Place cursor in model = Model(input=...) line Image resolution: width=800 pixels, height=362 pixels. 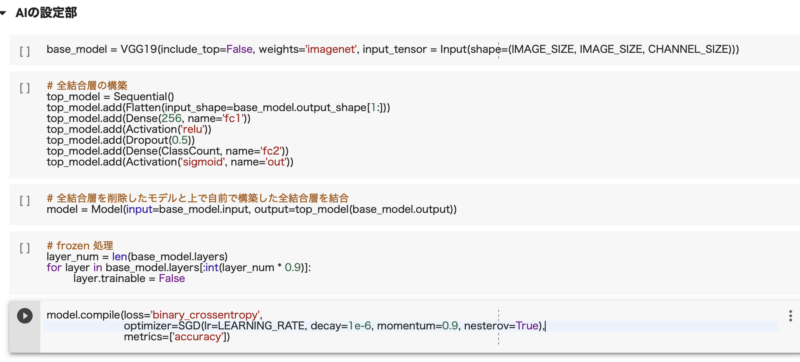(x=252, y=209)
